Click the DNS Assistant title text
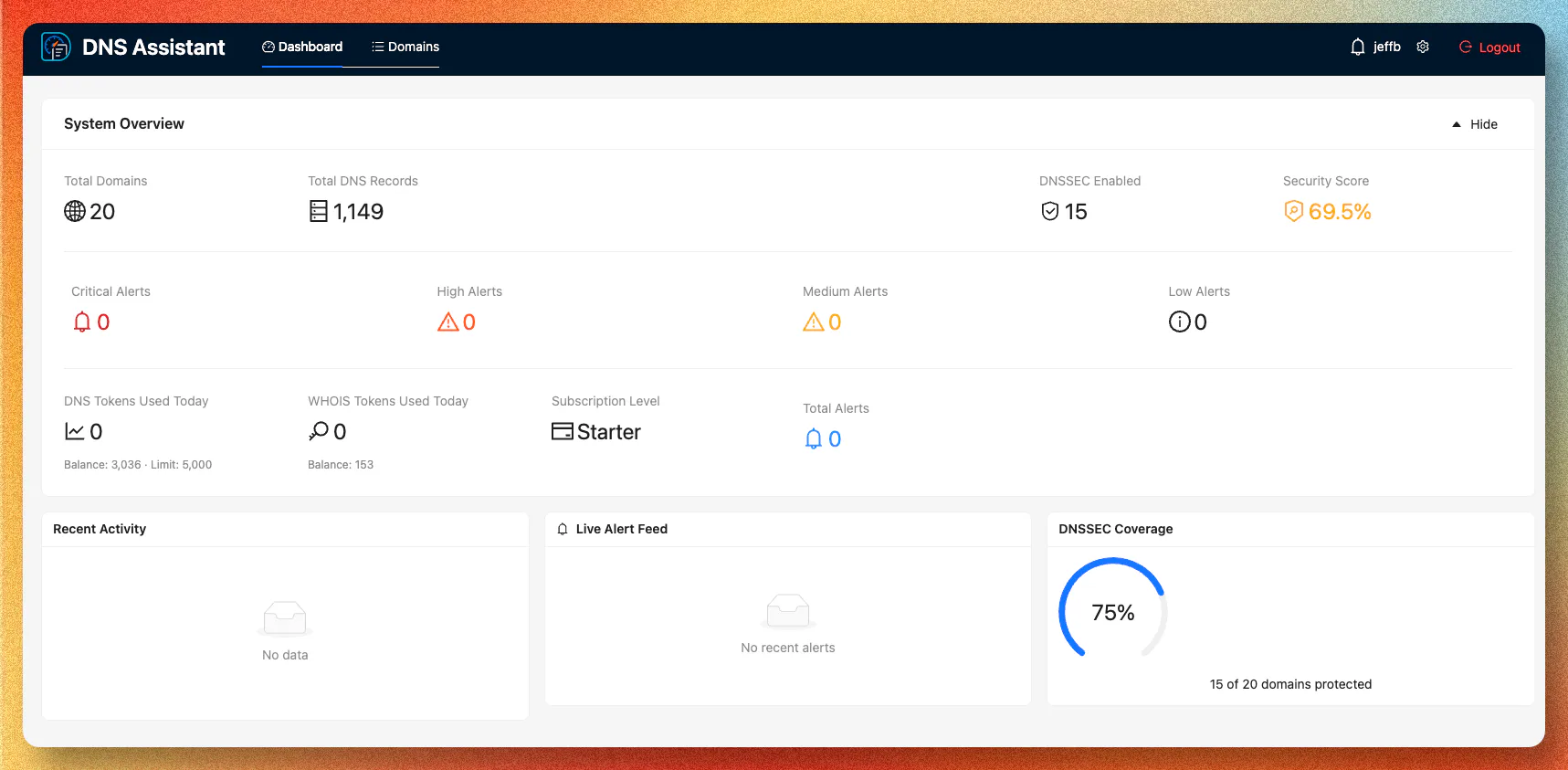The height and width of the screenshot is (770, 1568). [x=153, y=47]
